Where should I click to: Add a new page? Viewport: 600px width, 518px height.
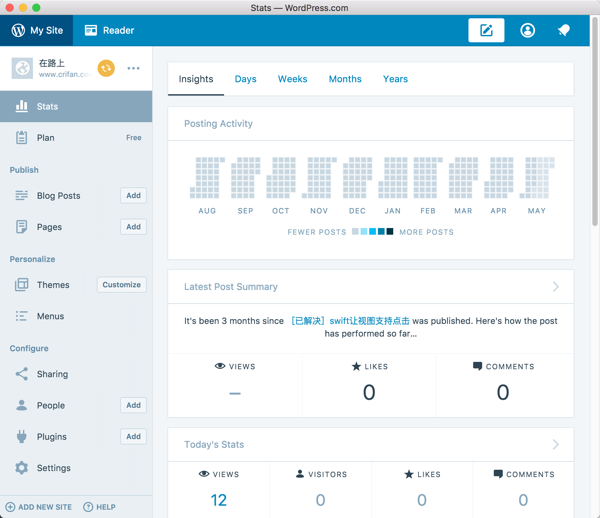(x=133, y=227)
